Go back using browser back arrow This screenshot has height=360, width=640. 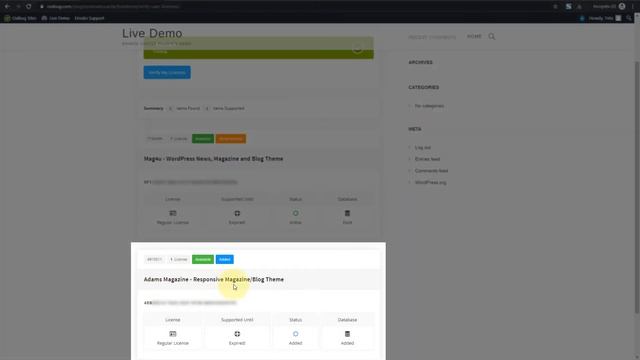click(x=7, y=7)
